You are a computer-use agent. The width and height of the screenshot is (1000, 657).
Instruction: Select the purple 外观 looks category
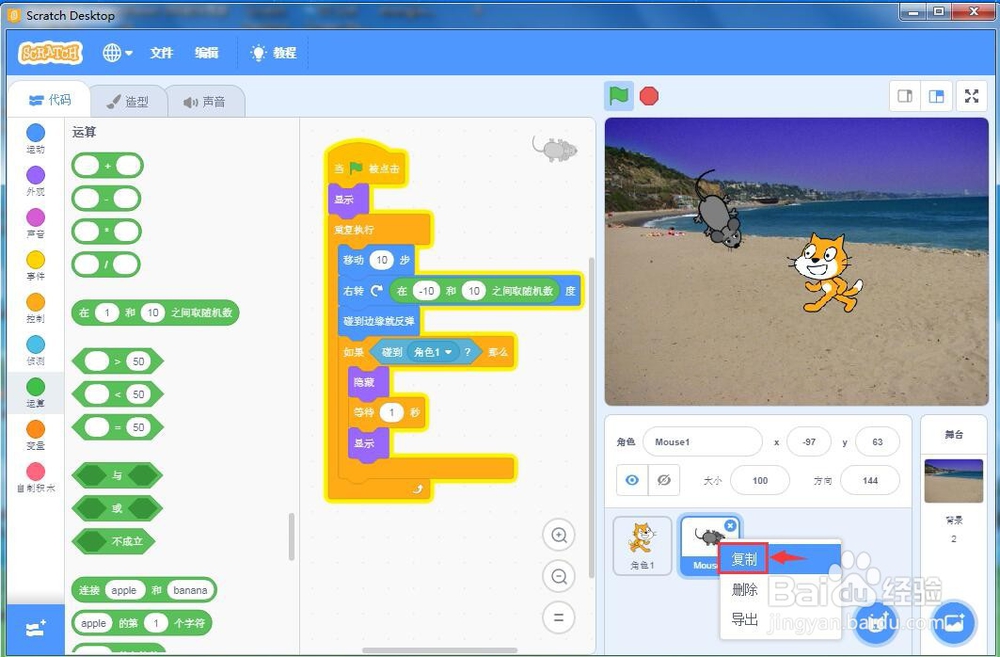coord(36,181)
